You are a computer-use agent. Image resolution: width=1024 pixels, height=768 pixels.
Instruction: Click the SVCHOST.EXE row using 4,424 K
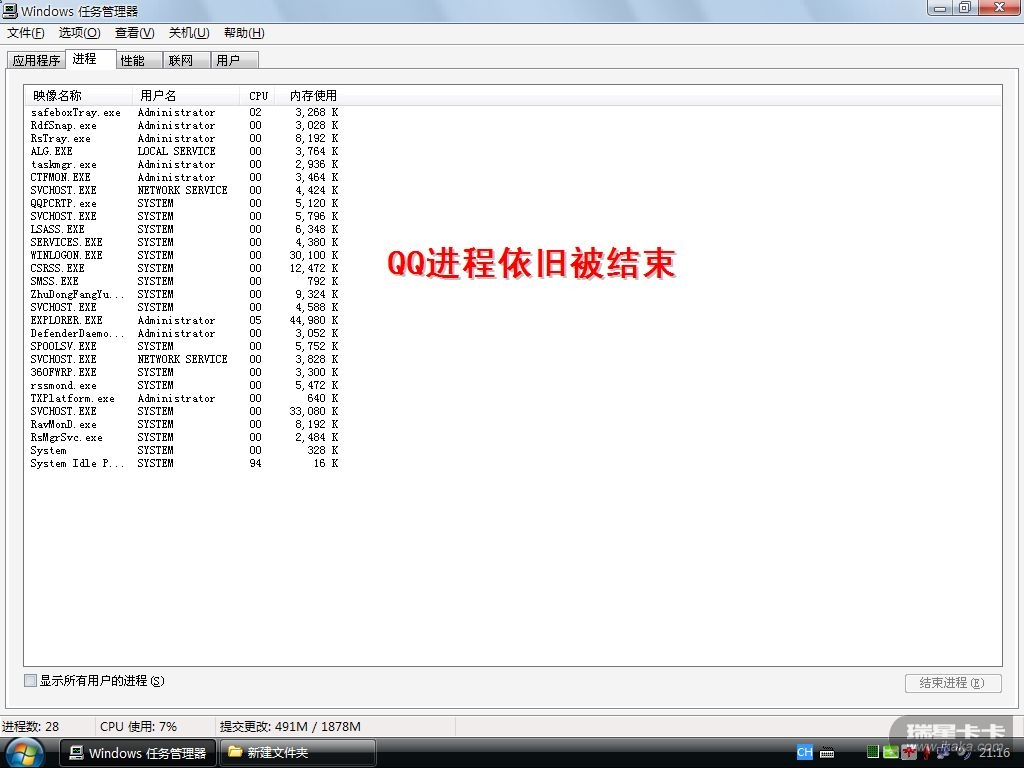(x=184, y=191)
